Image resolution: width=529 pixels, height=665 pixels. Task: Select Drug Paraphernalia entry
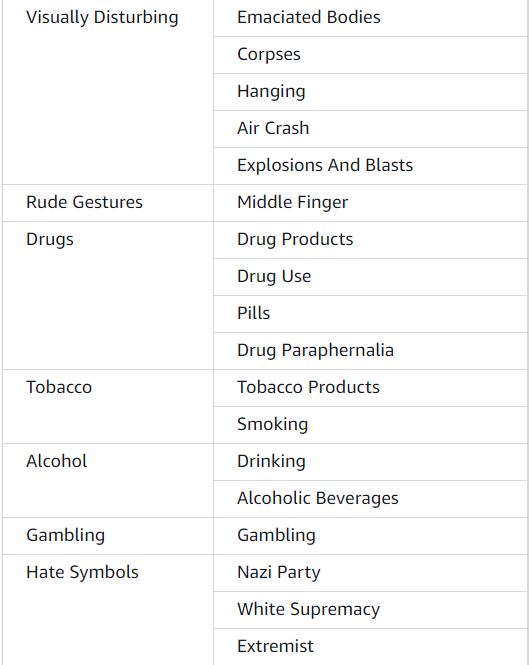click(x=370, y=350)
